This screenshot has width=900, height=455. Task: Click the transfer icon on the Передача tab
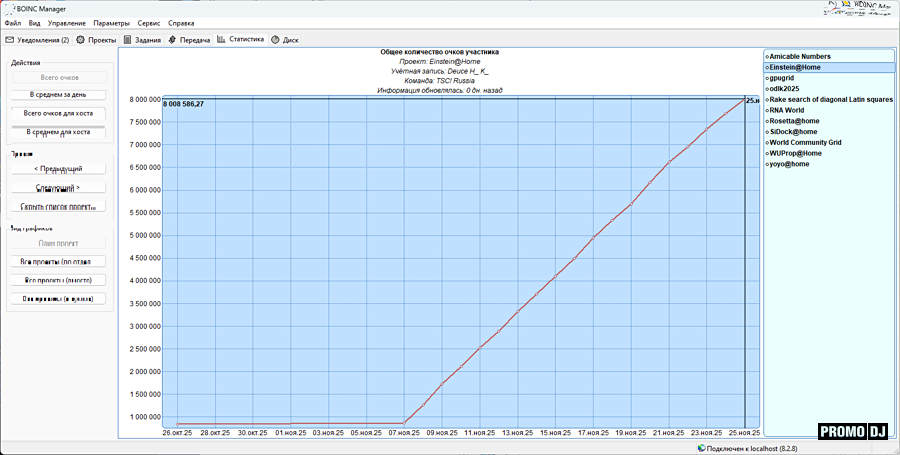[x=172, y=40]
